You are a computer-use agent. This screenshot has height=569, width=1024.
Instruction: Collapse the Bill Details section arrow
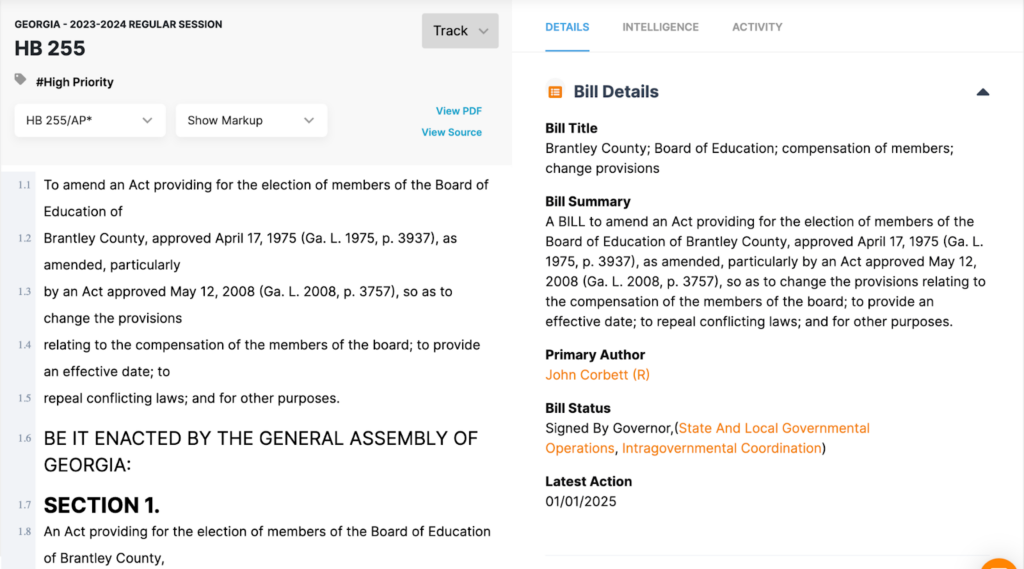[x=982, y=92]
